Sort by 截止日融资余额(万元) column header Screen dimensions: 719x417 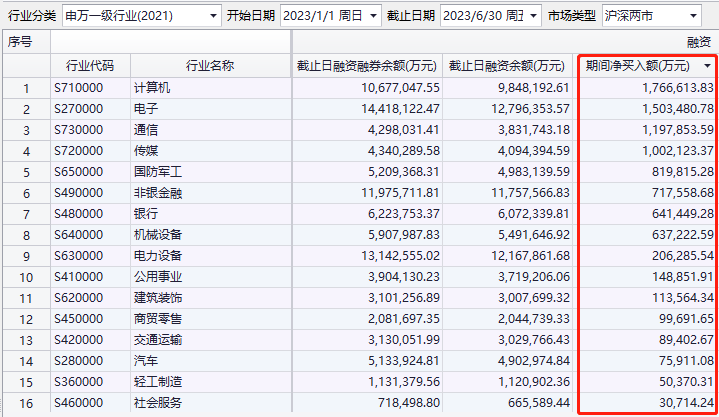509,66
